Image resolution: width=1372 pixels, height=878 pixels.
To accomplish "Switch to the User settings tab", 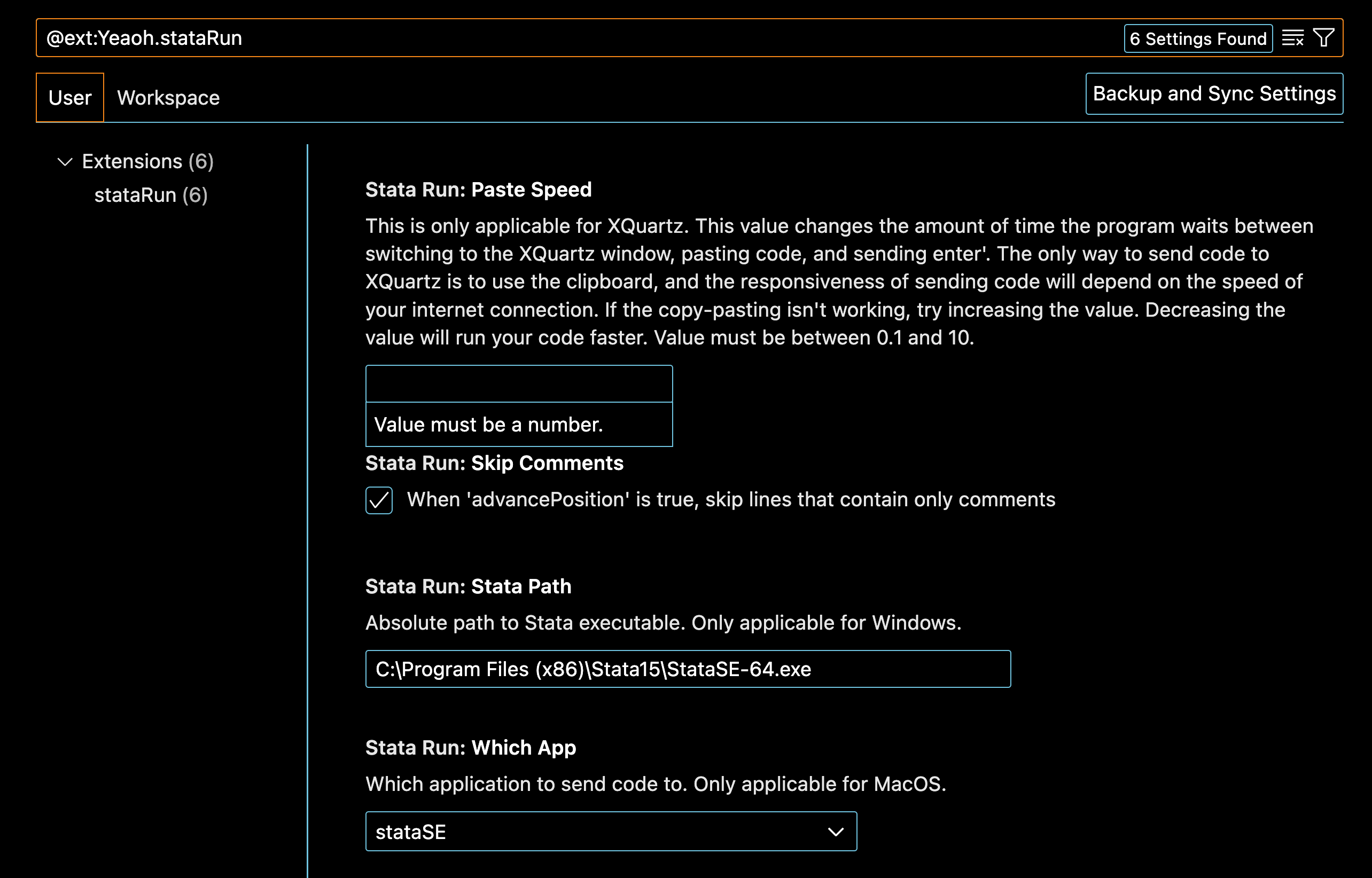I will (70, 98).
